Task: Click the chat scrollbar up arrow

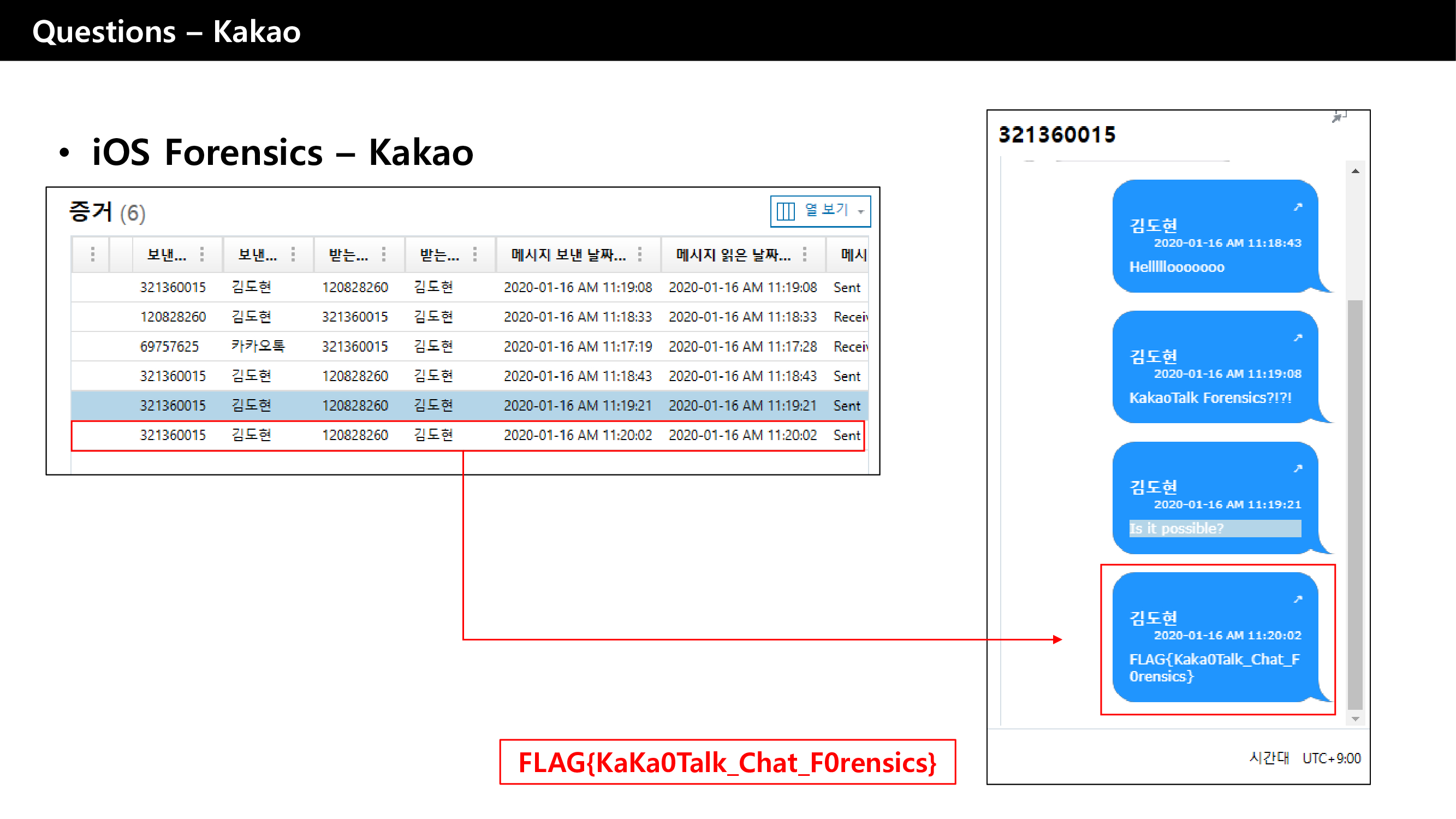Action: coord(1356,171)
